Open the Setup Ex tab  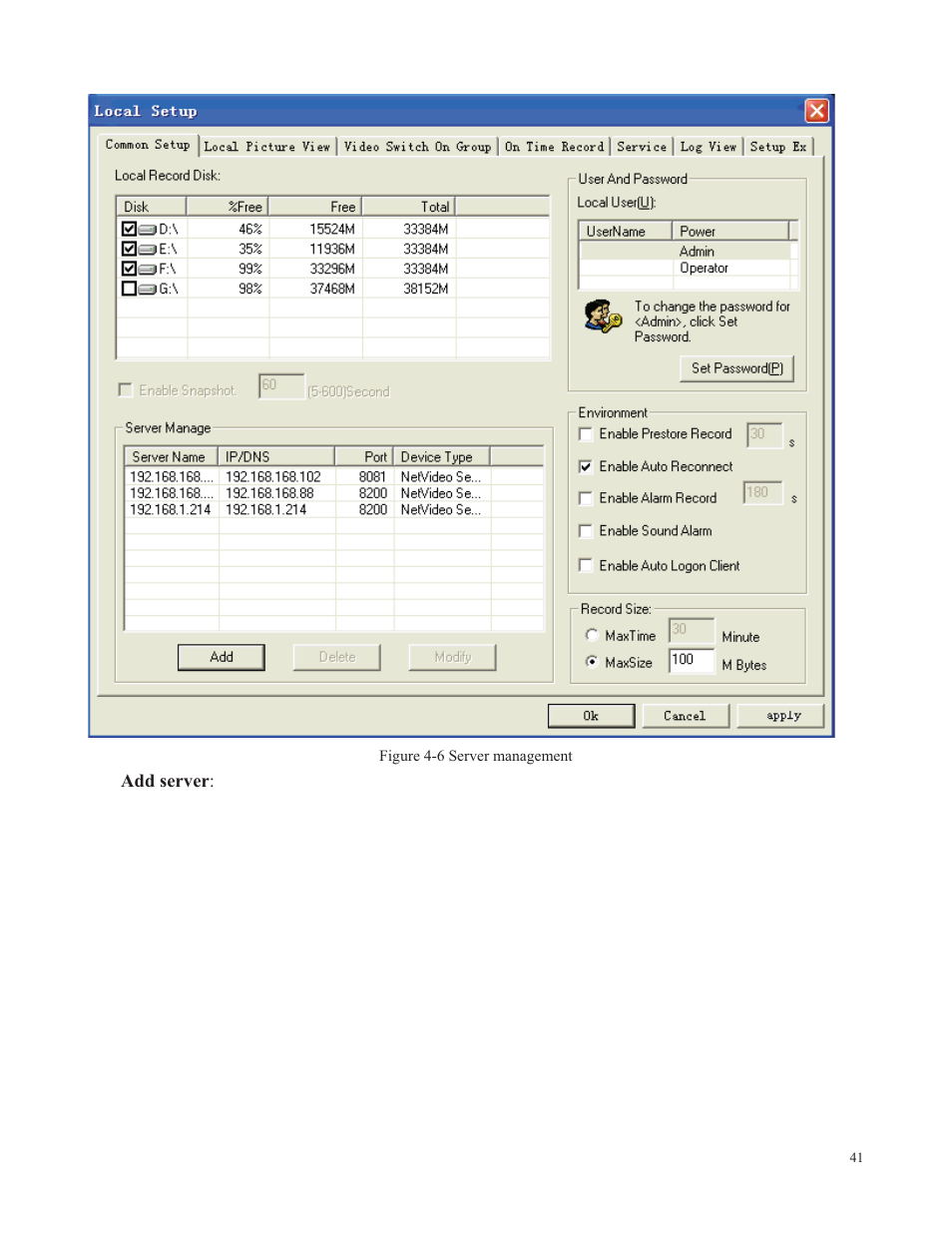778,147
